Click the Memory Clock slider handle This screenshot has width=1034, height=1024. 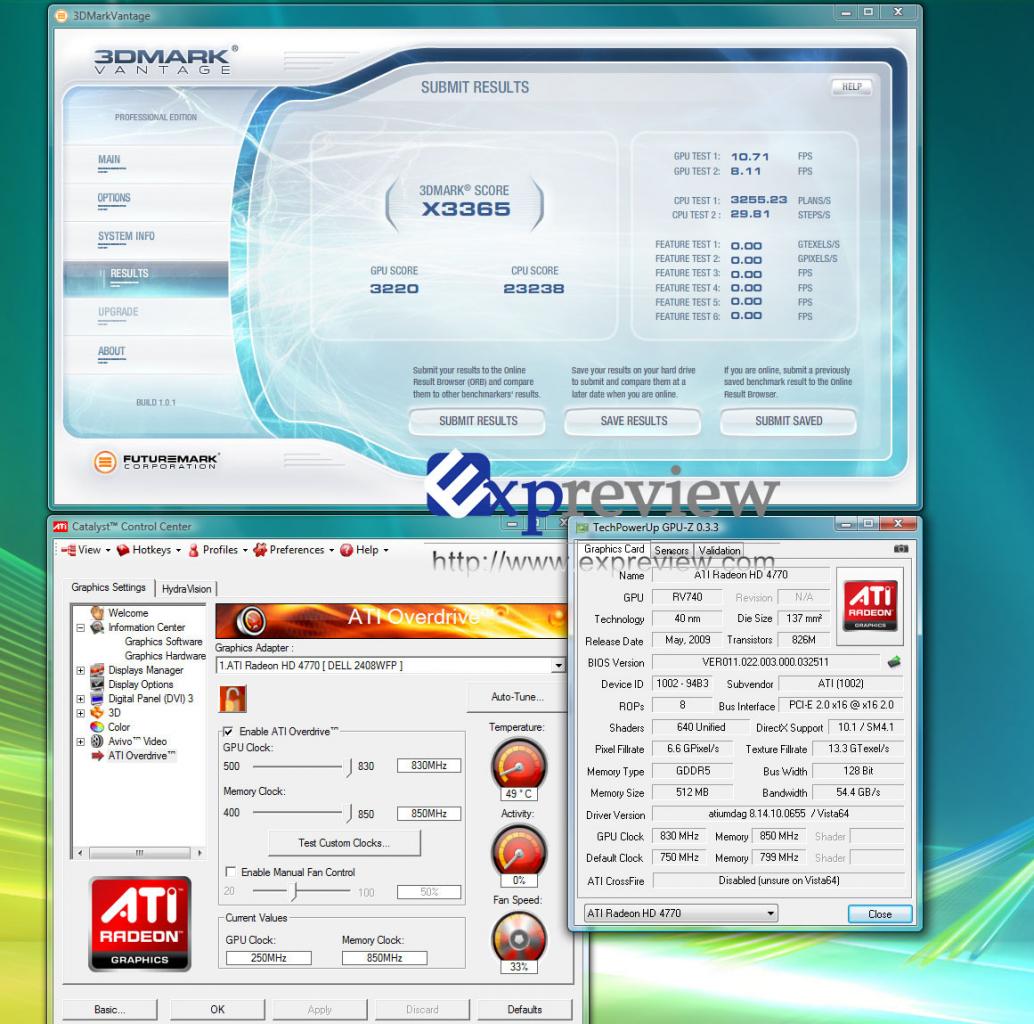click(349, 814)
